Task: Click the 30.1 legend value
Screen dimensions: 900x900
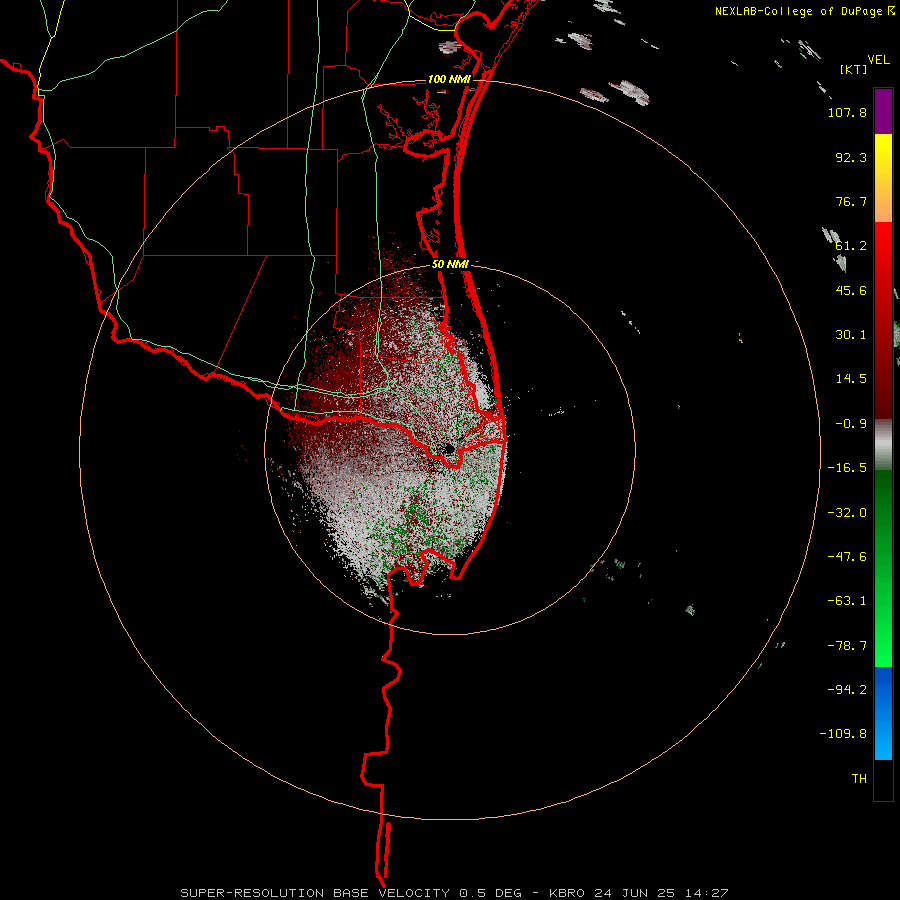Action: [x=851, y=335]
